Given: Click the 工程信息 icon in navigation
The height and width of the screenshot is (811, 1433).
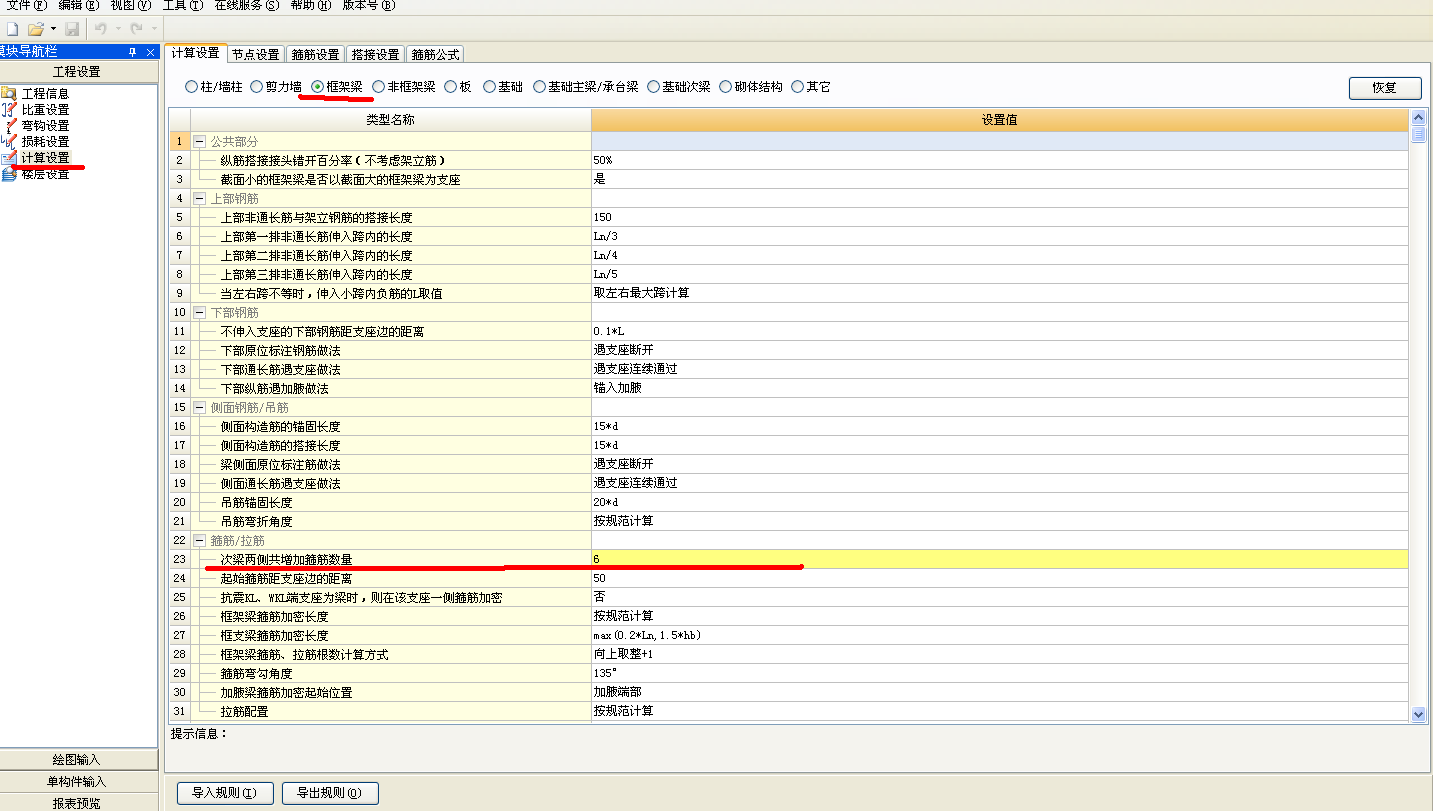Looking at the screenshot, I should coord(10,93).
